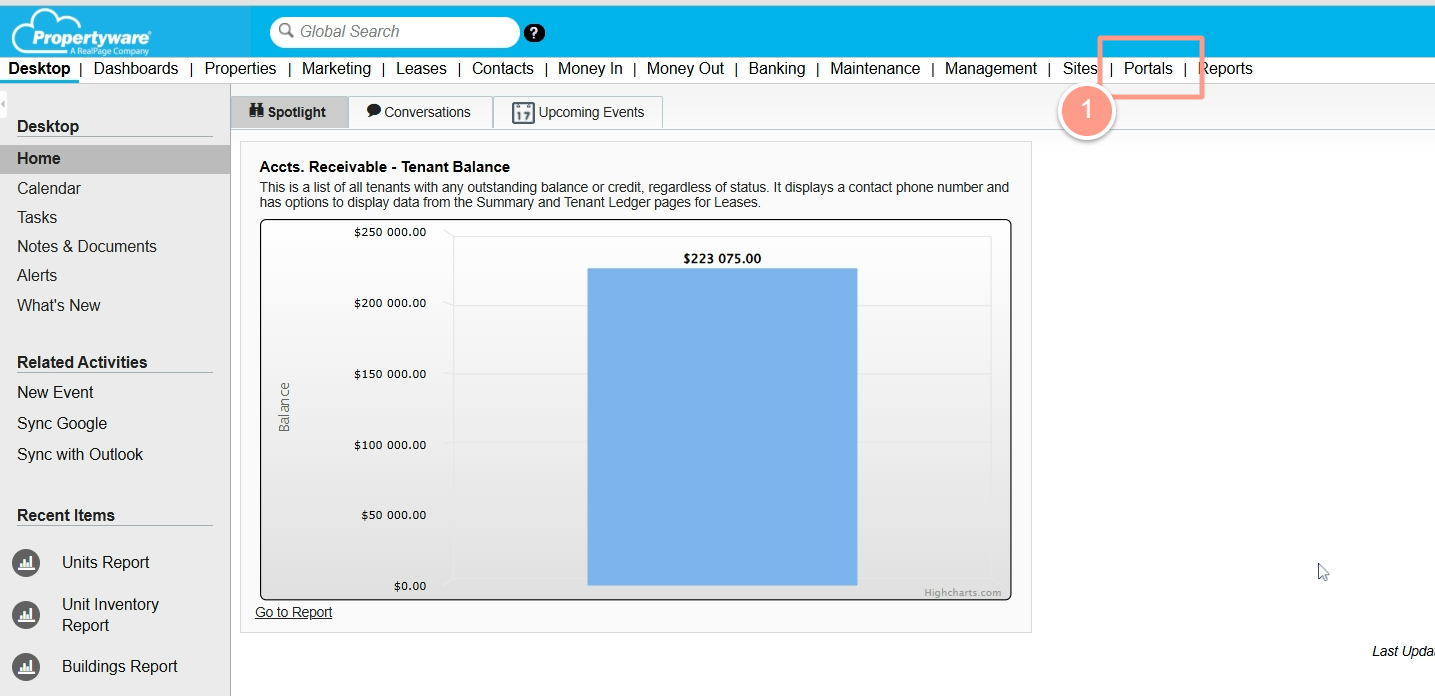Click the Buildings Report chart icon
This screenshot has width=1435, height=696.
[x=26, y=667]
